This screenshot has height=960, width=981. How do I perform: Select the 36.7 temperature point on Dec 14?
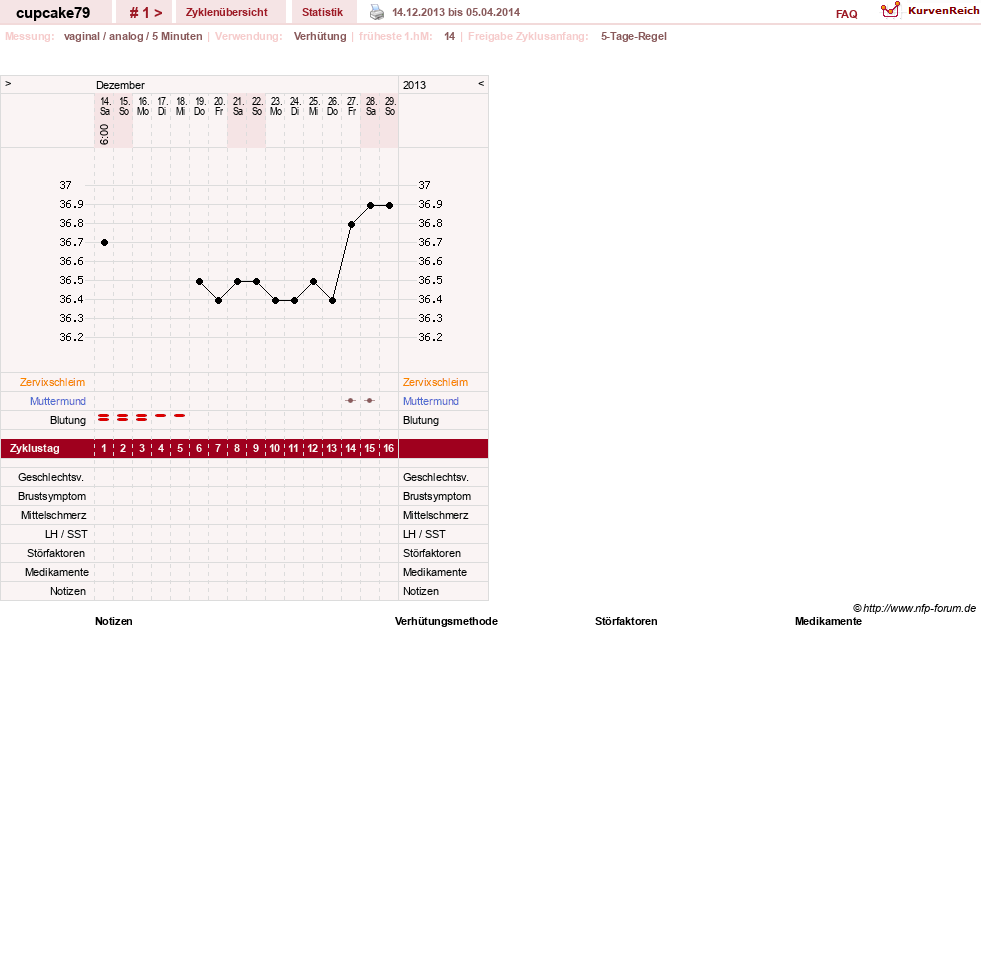(104, 243)
